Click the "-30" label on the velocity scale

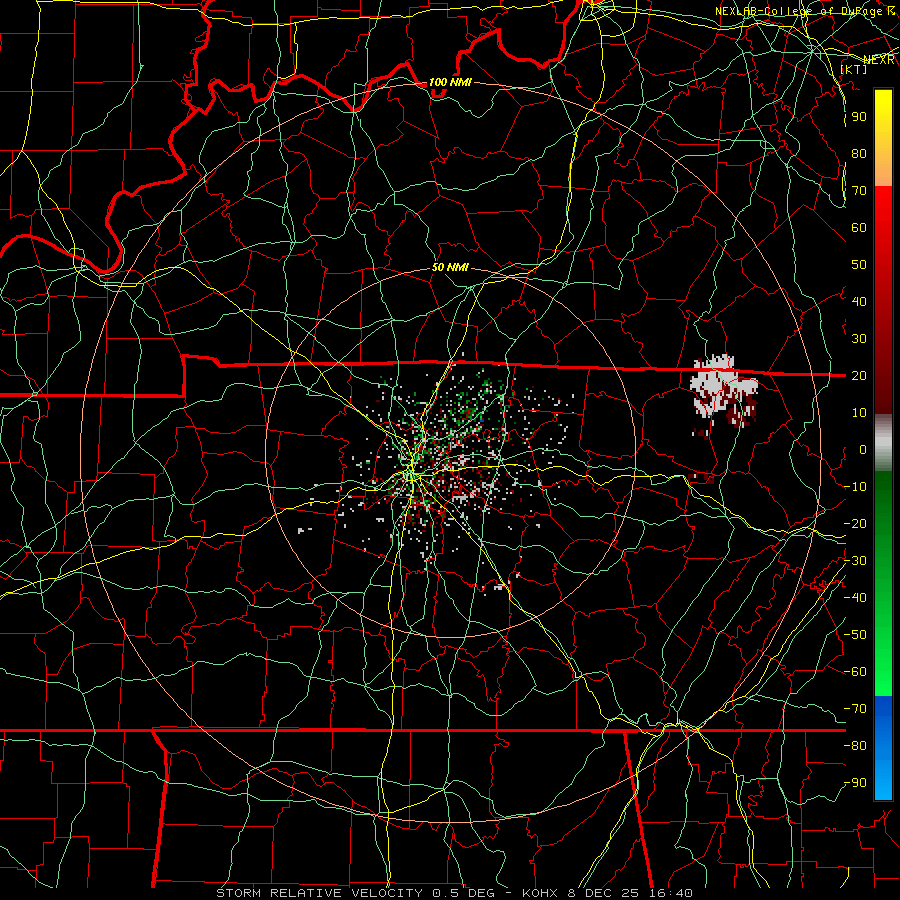pos(856,561)
